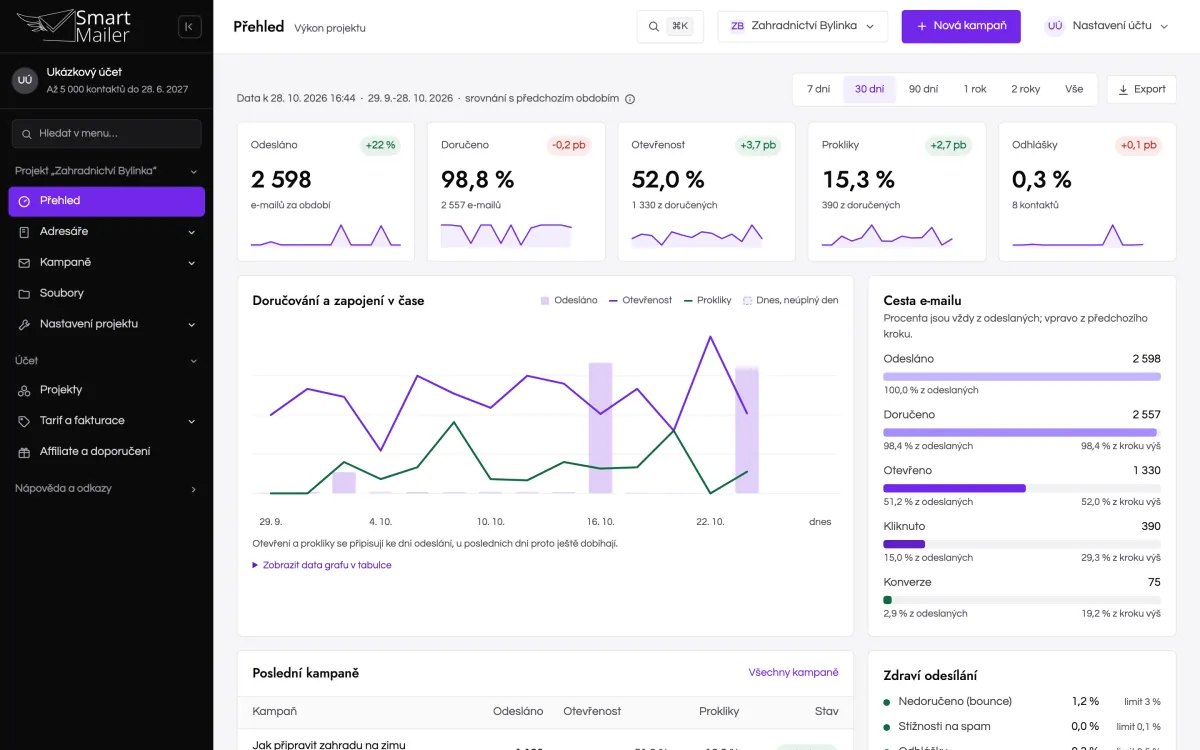Click the Affiliate a doporučení gift icon

click(x=24, y=452)
